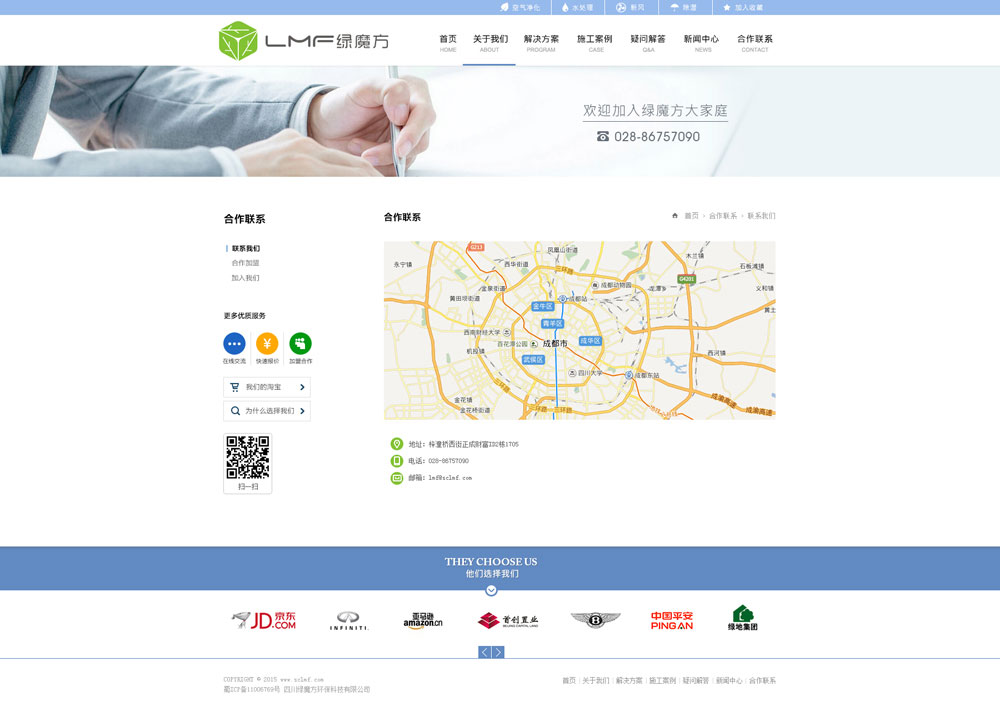
Task: Click the green mail icon beside 邮箱
Action: [397, 478]
